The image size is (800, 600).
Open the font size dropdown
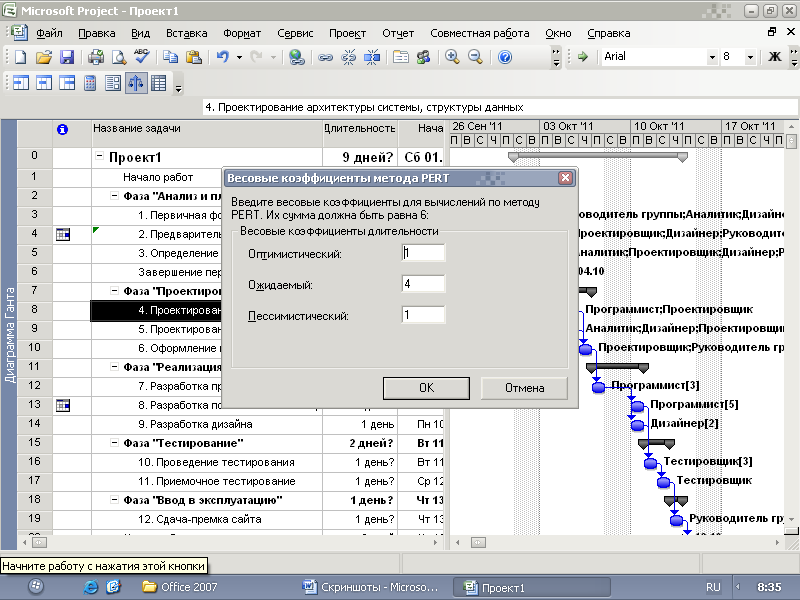click(751, 57)
